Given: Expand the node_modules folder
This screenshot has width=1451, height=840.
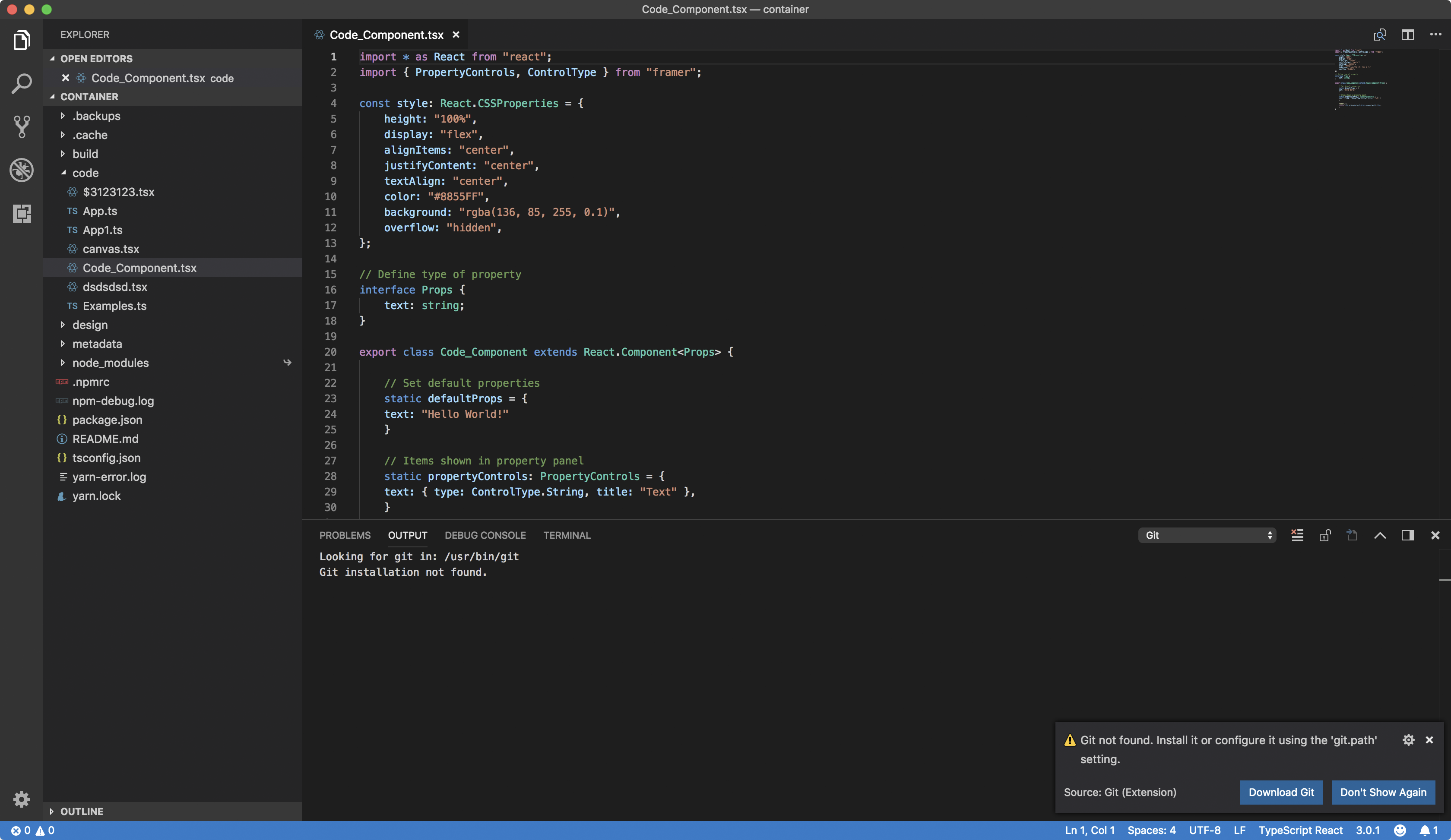Looking at the screenshot, I should tap(110, 363).
